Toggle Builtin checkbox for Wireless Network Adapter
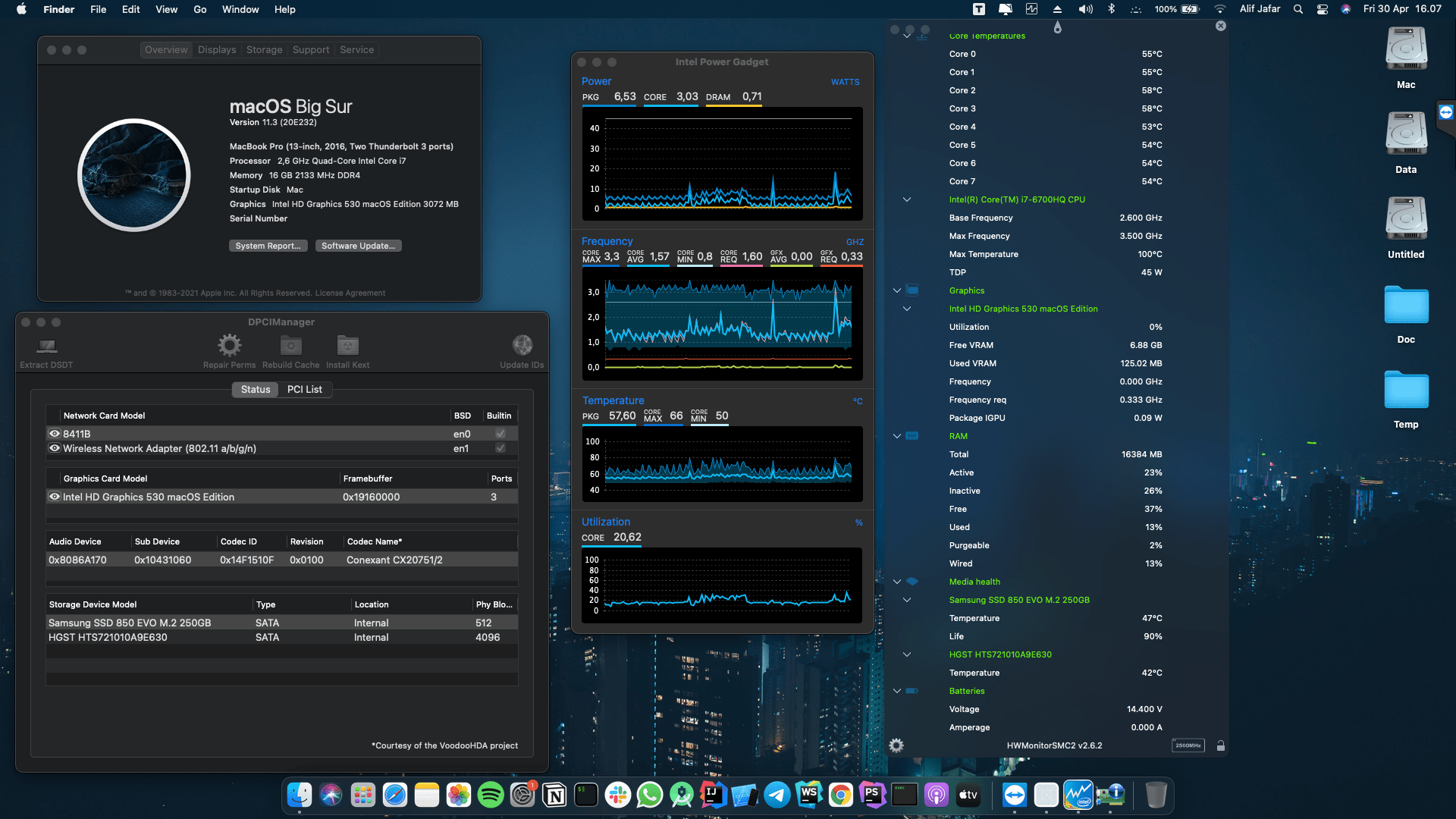 coord(500,448)
